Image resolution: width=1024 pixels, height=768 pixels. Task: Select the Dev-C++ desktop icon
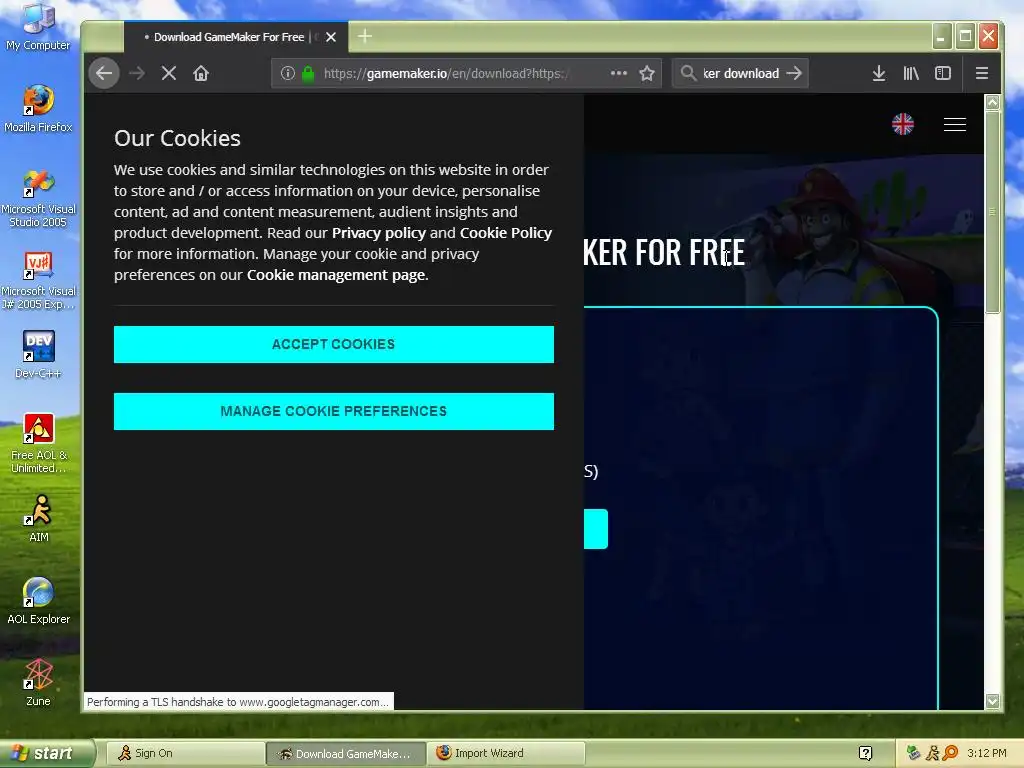tap(38, 355)
